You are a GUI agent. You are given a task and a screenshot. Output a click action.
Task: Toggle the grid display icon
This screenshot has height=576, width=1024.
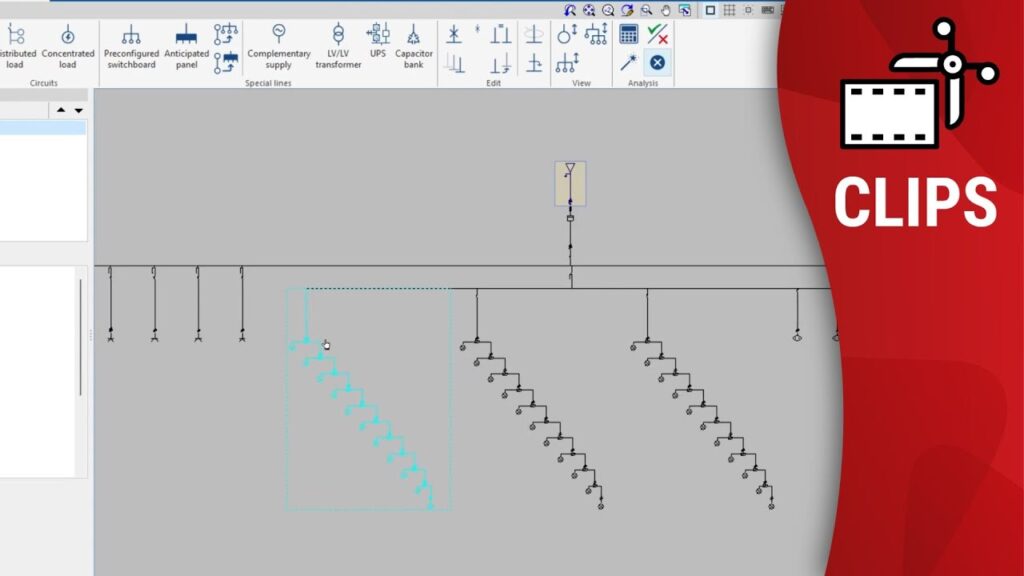click(x=729, y=10)
